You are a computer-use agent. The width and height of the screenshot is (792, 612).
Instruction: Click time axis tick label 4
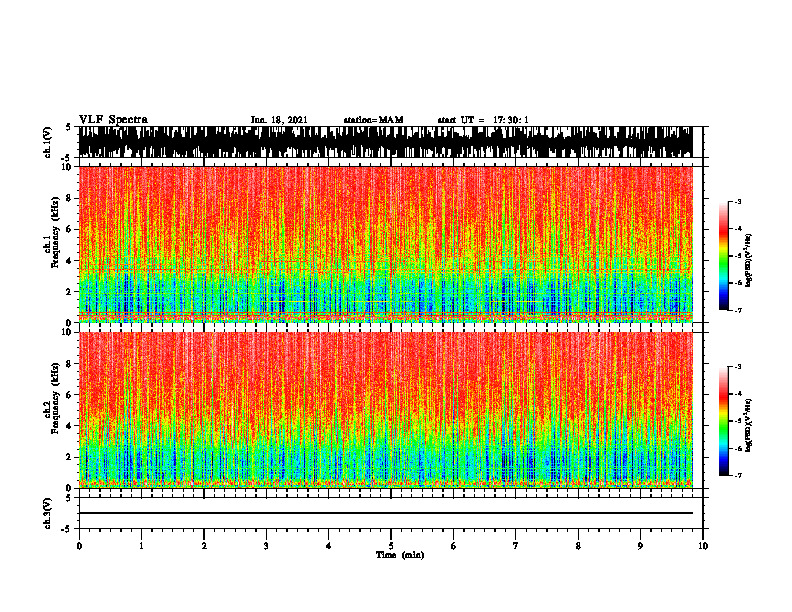(x=329, y=546)
